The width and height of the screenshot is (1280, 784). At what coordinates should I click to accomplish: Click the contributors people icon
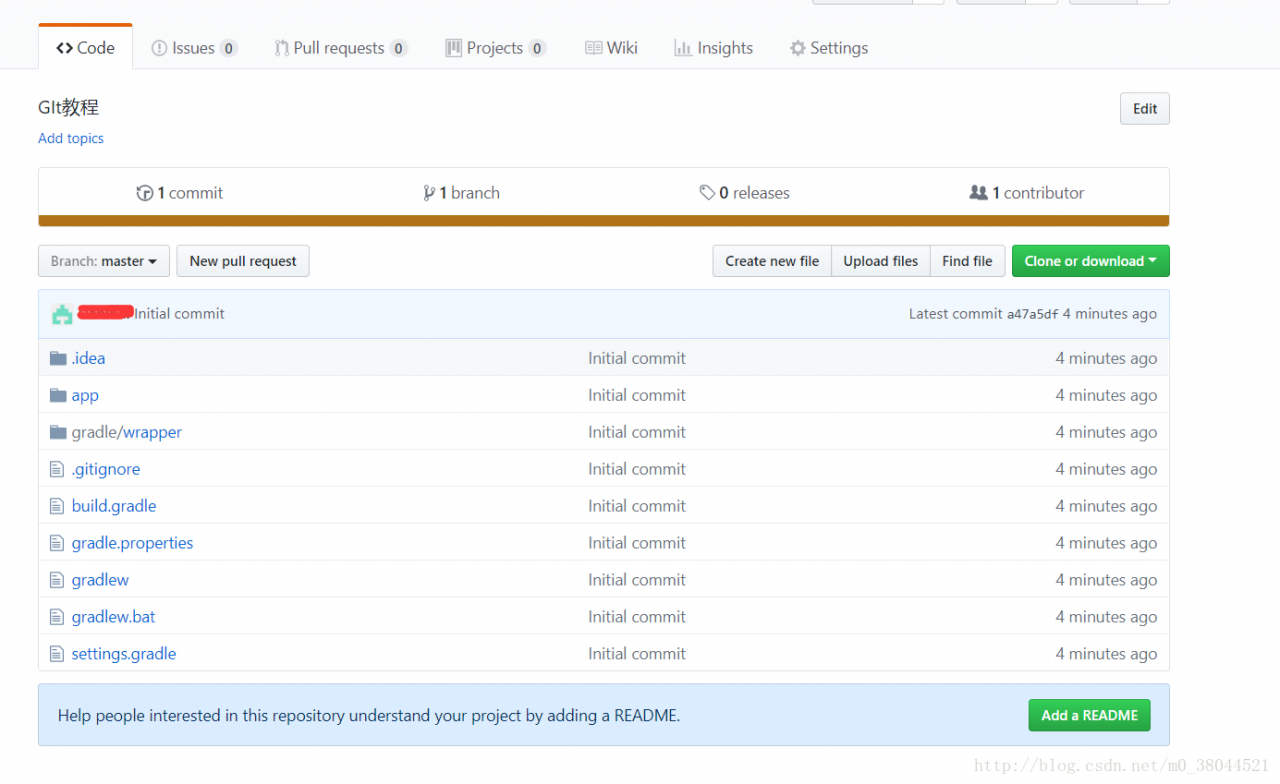978,193
